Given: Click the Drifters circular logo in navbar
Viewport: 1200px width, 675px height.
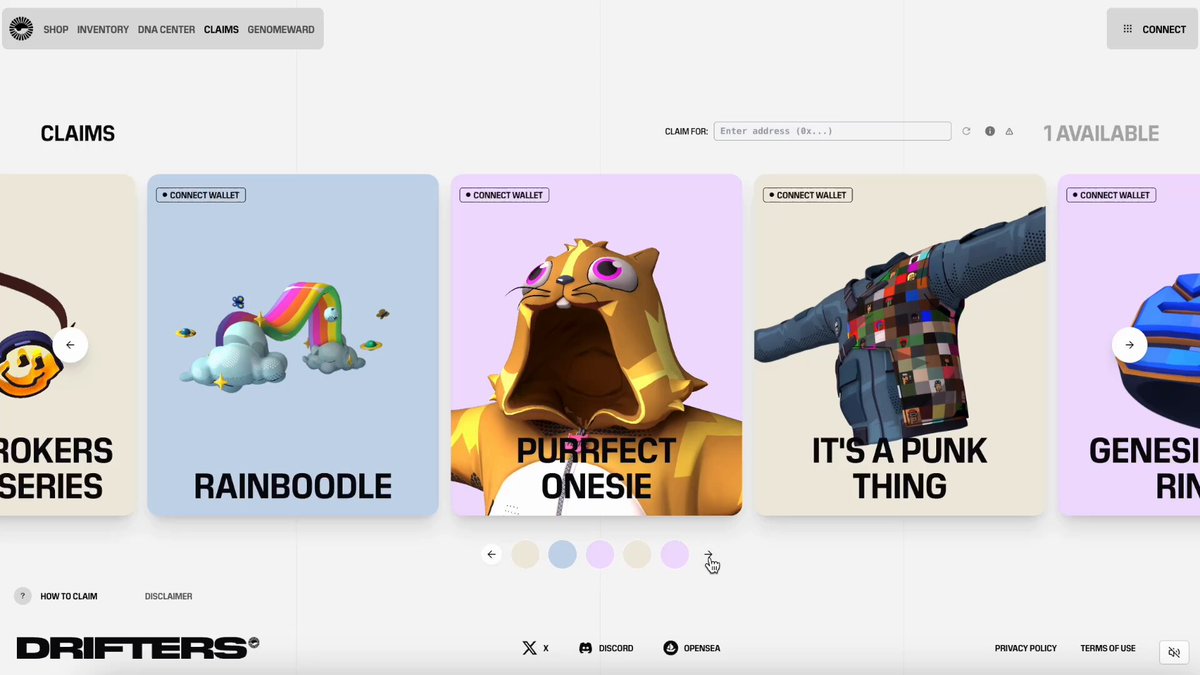Looking at the screenshot, I should pos(21,29).
